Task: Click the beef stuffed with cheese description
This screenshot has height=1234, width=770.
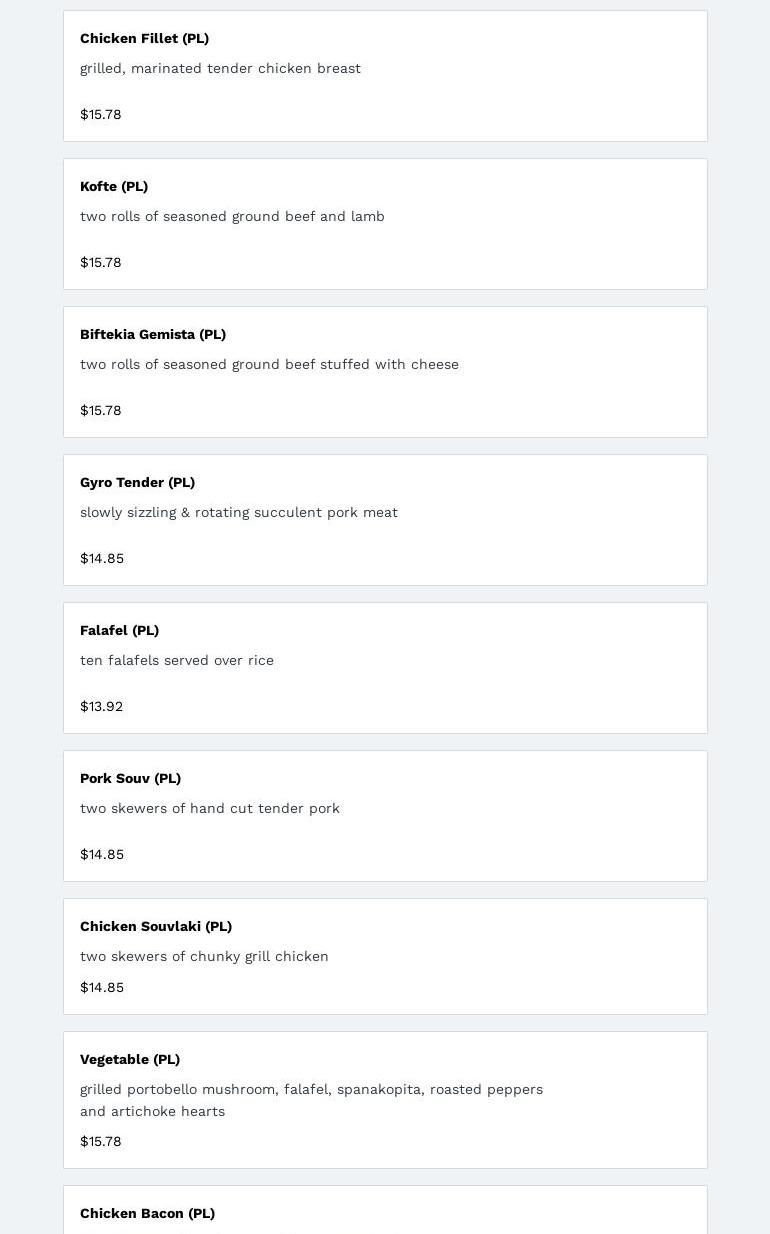Action: click(x=269, y=364)
